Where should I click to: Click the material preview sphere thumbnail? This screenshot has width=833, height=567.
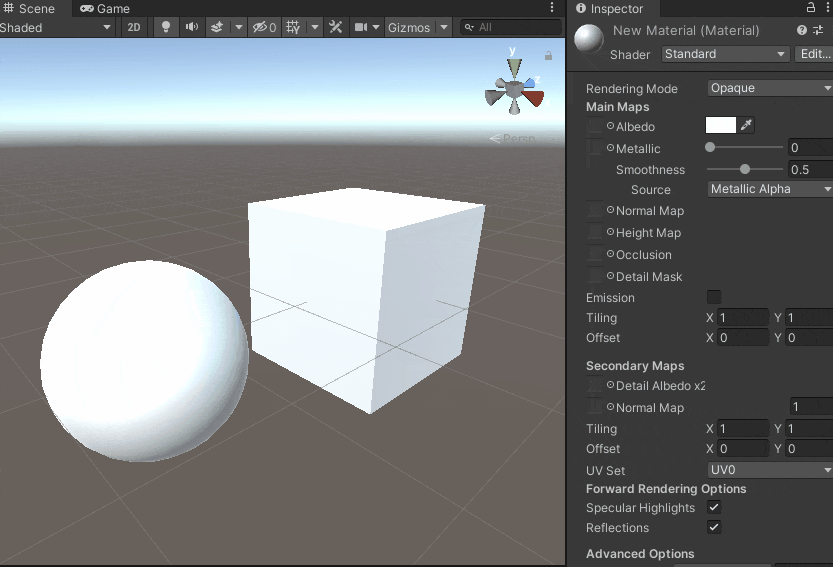click(x=589, y=39)
